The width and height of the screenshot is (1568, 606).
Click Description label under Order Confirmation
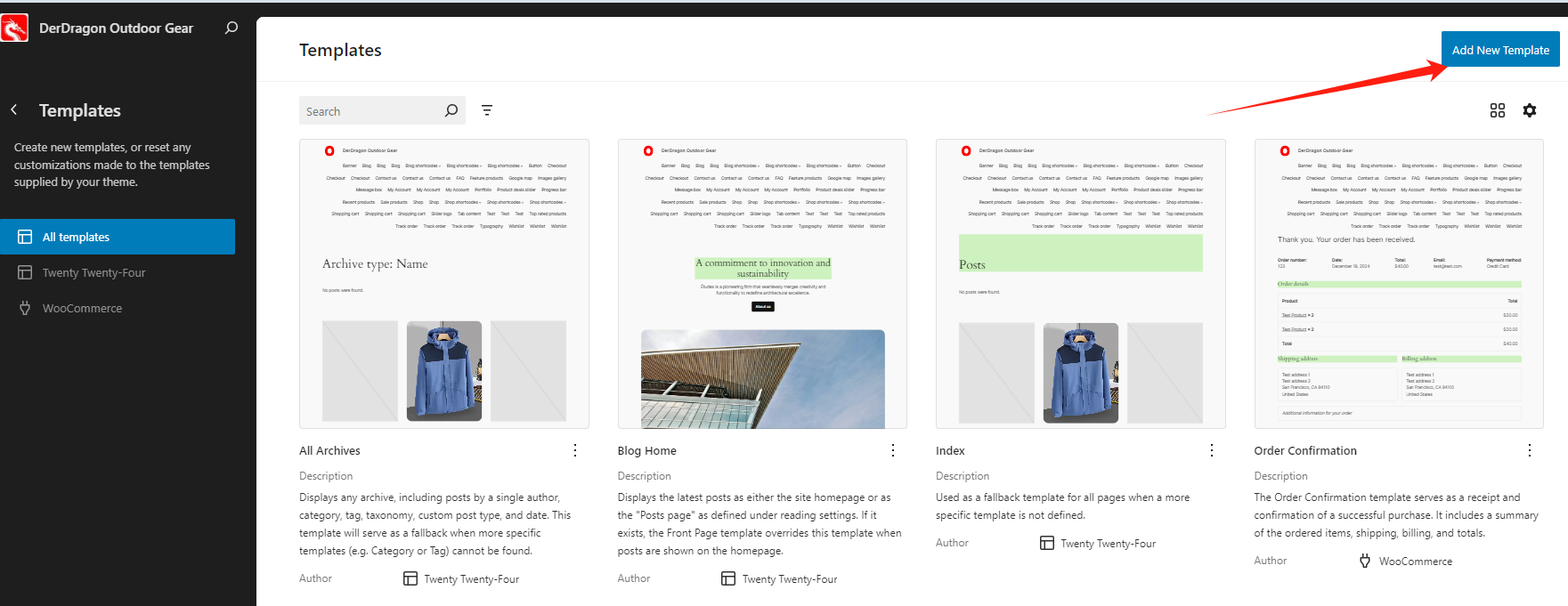[x=1280, y=476]
